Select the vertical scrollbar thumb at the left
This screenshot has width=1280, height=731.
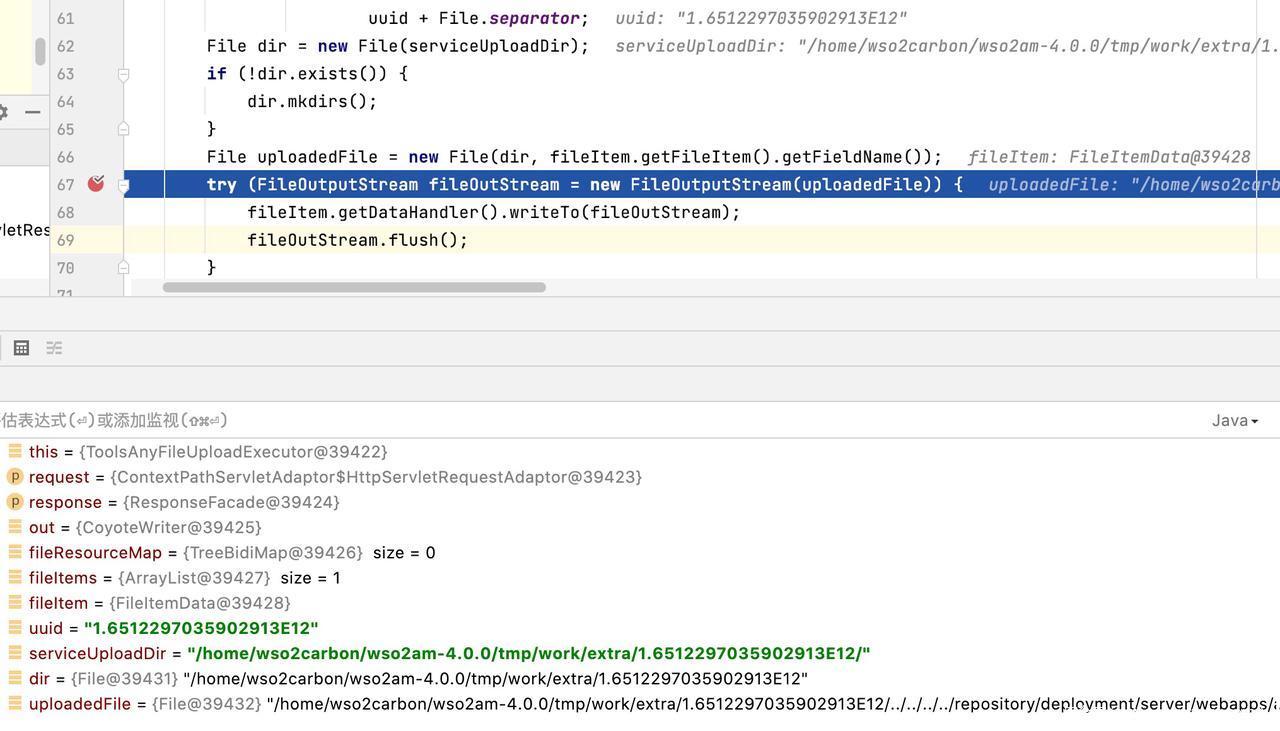[40, 52]
